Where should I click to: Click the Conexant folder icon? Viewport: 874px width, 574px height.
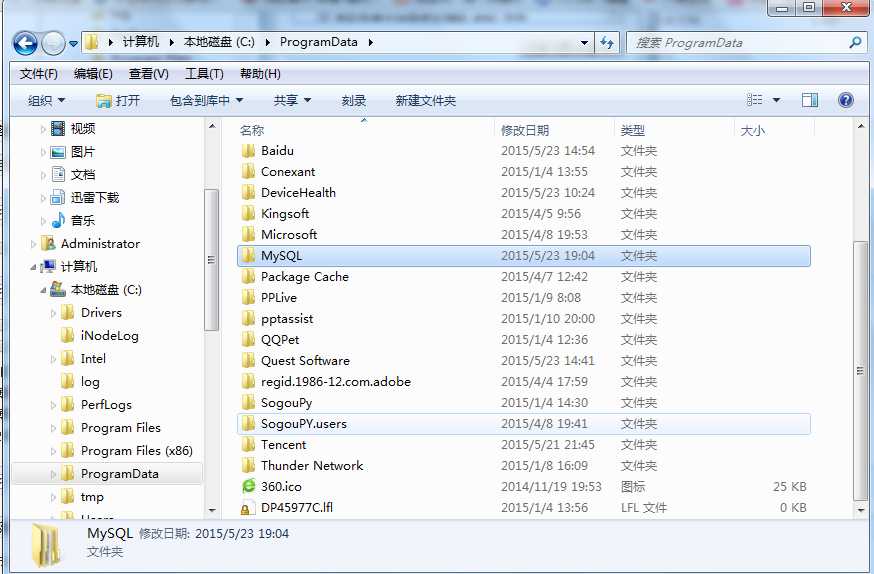[249, 172]
